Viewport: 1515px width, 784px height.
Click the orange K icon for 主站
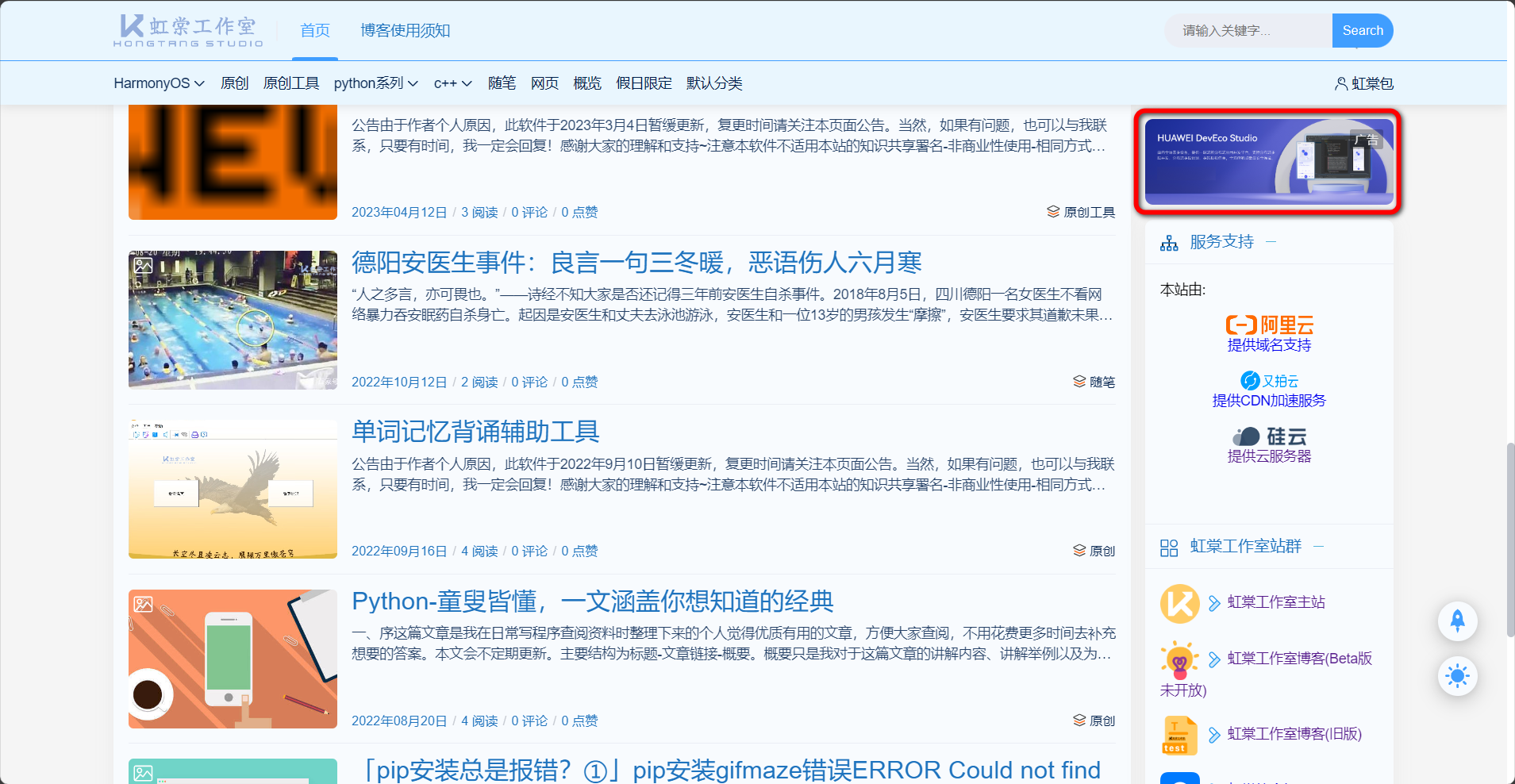pyautogui.click(x=1180, y=604)
